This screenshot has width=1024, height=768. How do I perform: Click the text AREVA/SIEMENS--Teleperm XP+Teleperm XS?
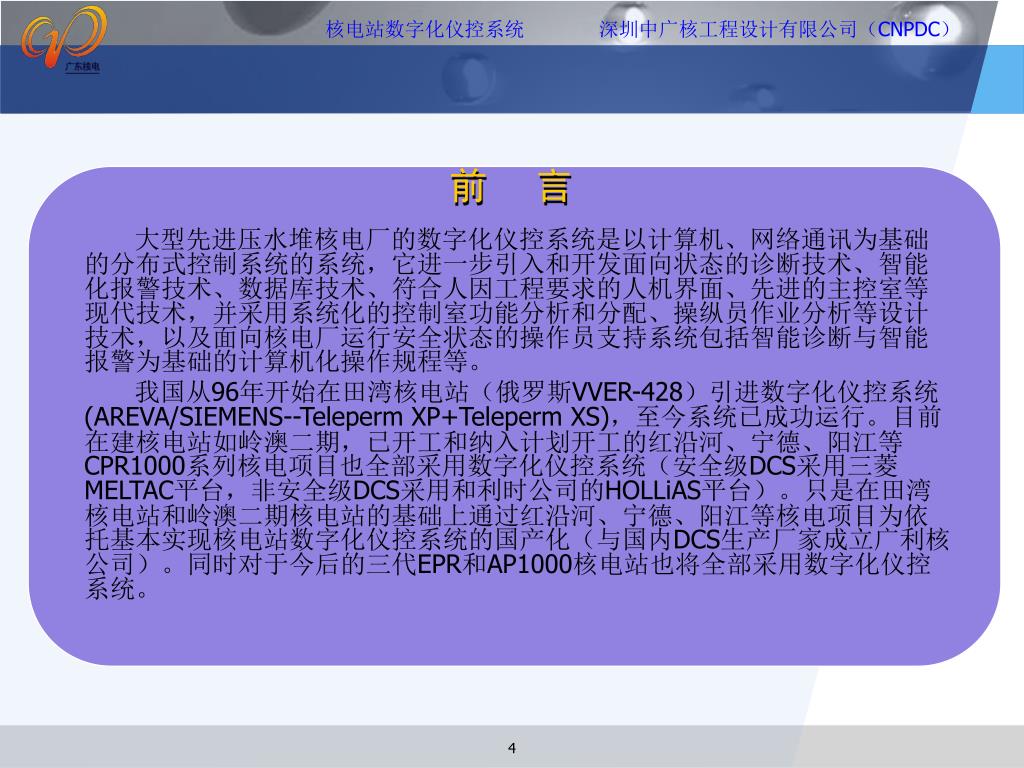(348, 417)
